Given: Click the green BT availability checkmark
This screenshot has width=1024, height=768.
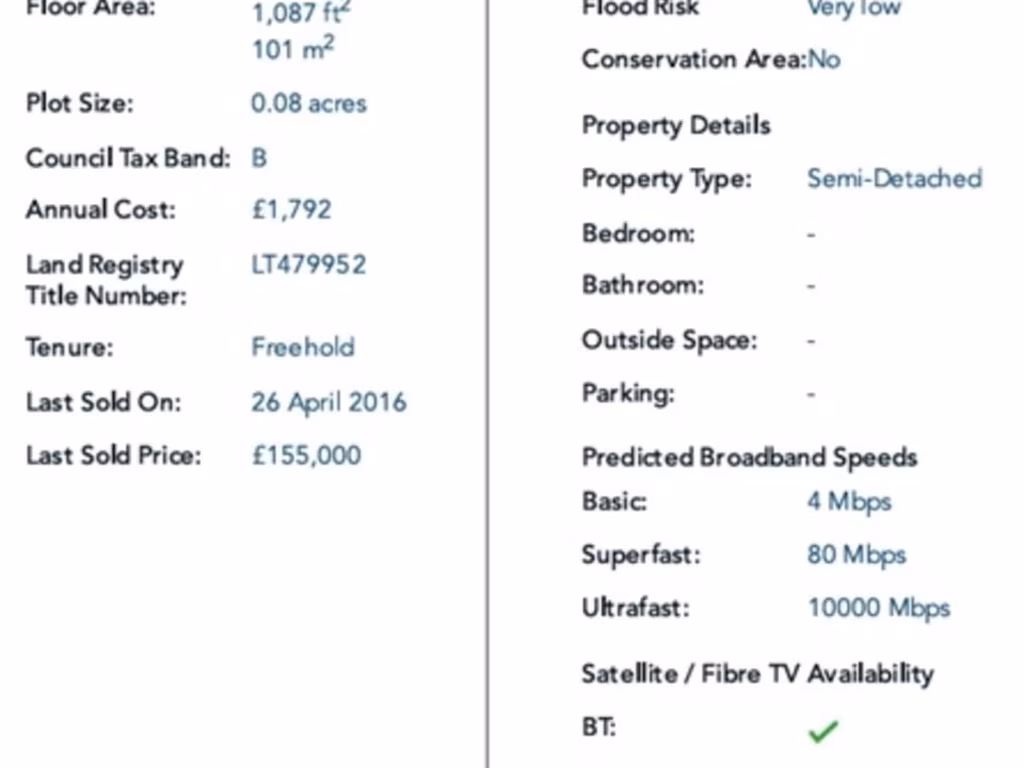Looking at the screenshot, I should coord(822,732).
